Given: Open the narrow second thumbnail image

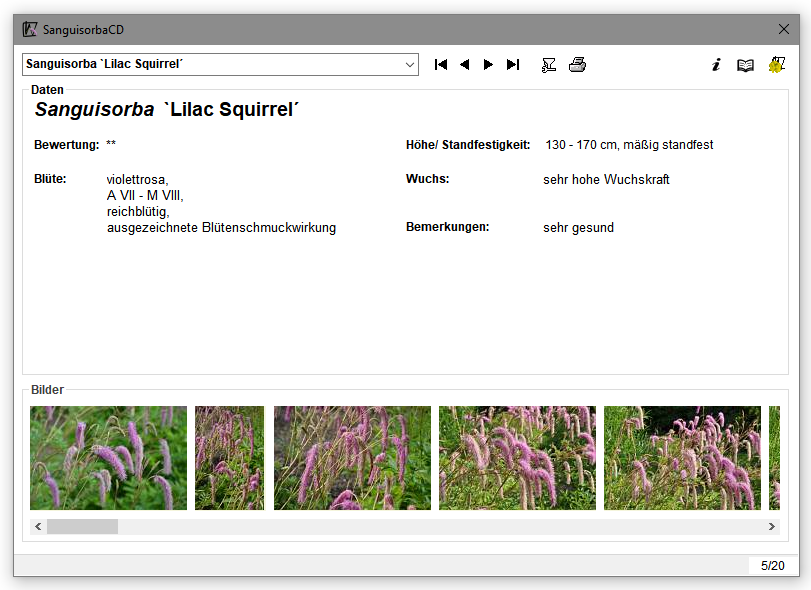Looking at the screenshot, I should pos(229,458).
